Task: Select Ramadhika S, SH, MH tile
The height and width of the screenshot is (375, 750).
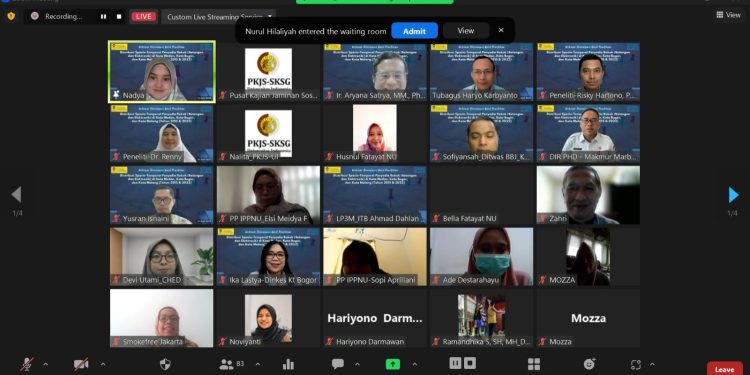Action: click(x=482, y=318)
